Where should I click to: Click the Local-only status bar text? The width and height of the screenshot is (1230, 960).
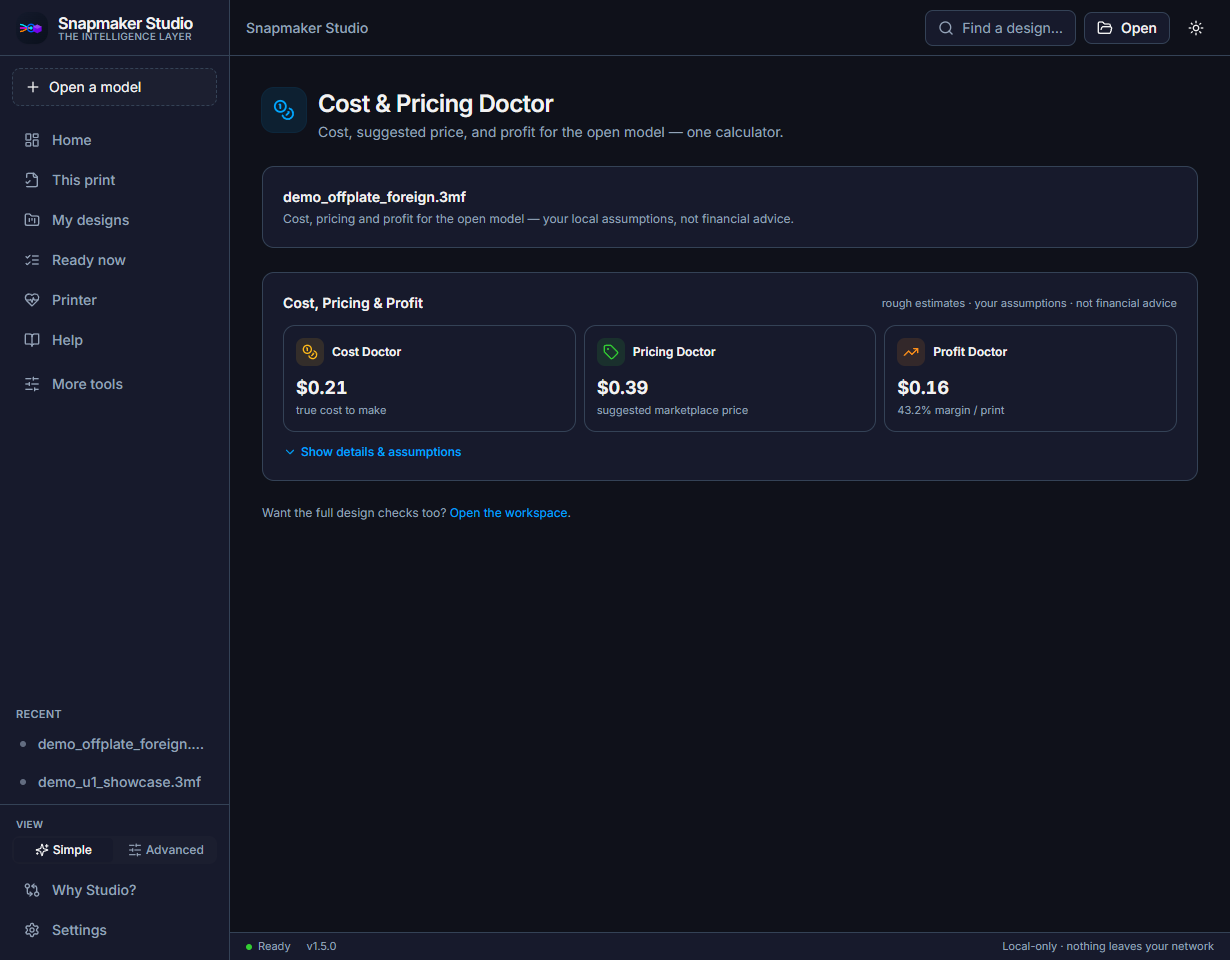(1108, 946)
